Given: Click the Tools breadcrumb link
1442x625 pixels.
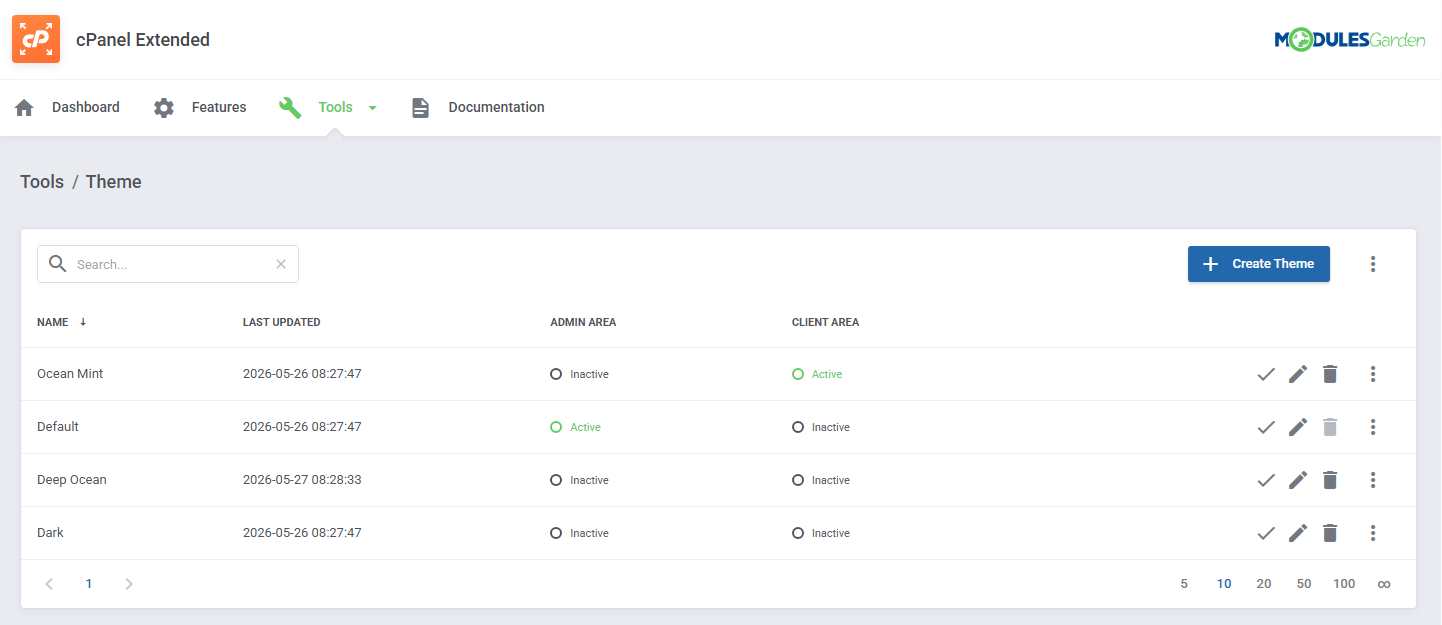Looking at the screenshot, I should pyautogui.click(x=42, y=182).
